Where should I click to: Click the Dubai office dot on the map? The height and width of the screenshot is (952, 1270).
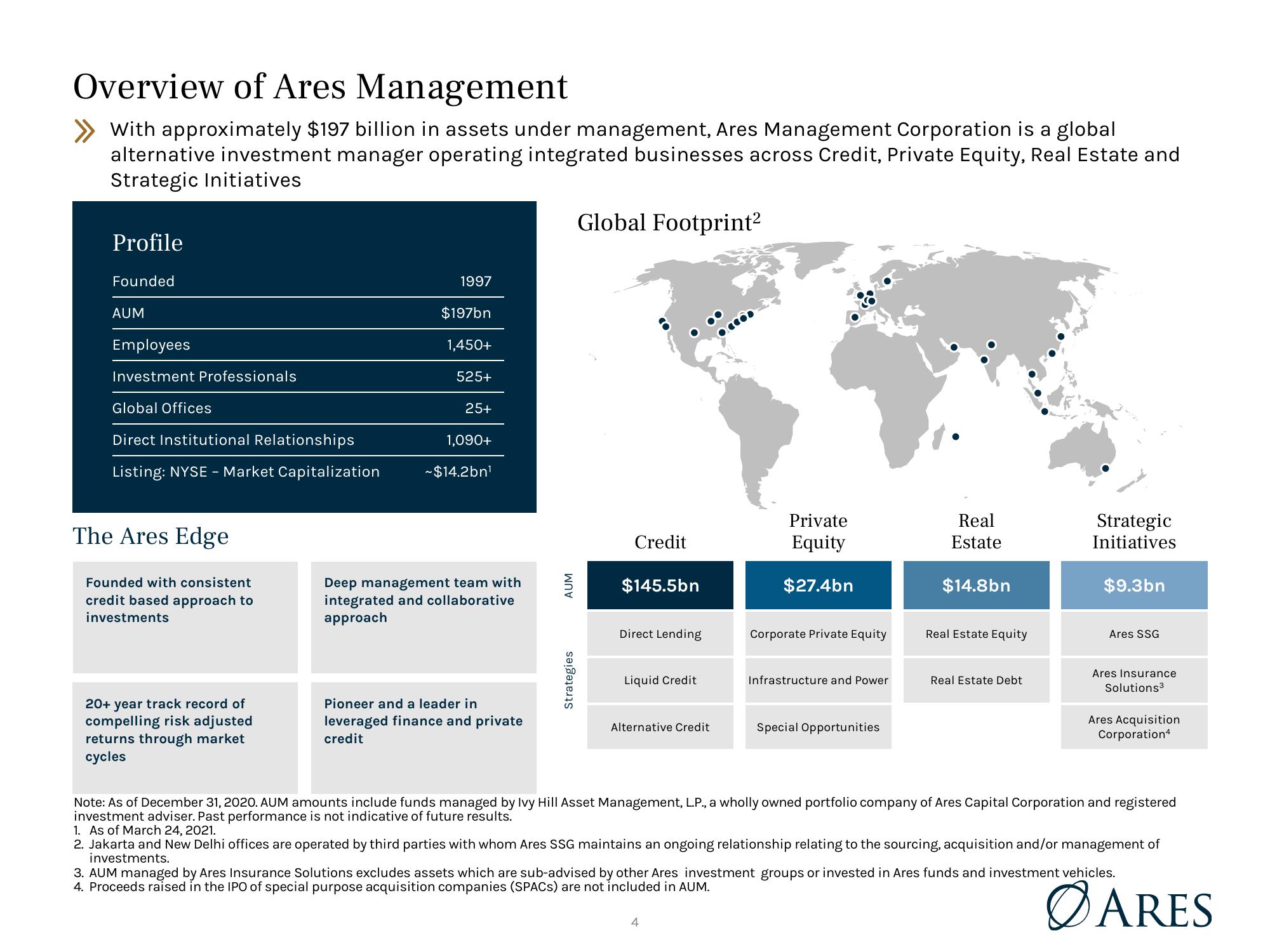tap(954, 347)
